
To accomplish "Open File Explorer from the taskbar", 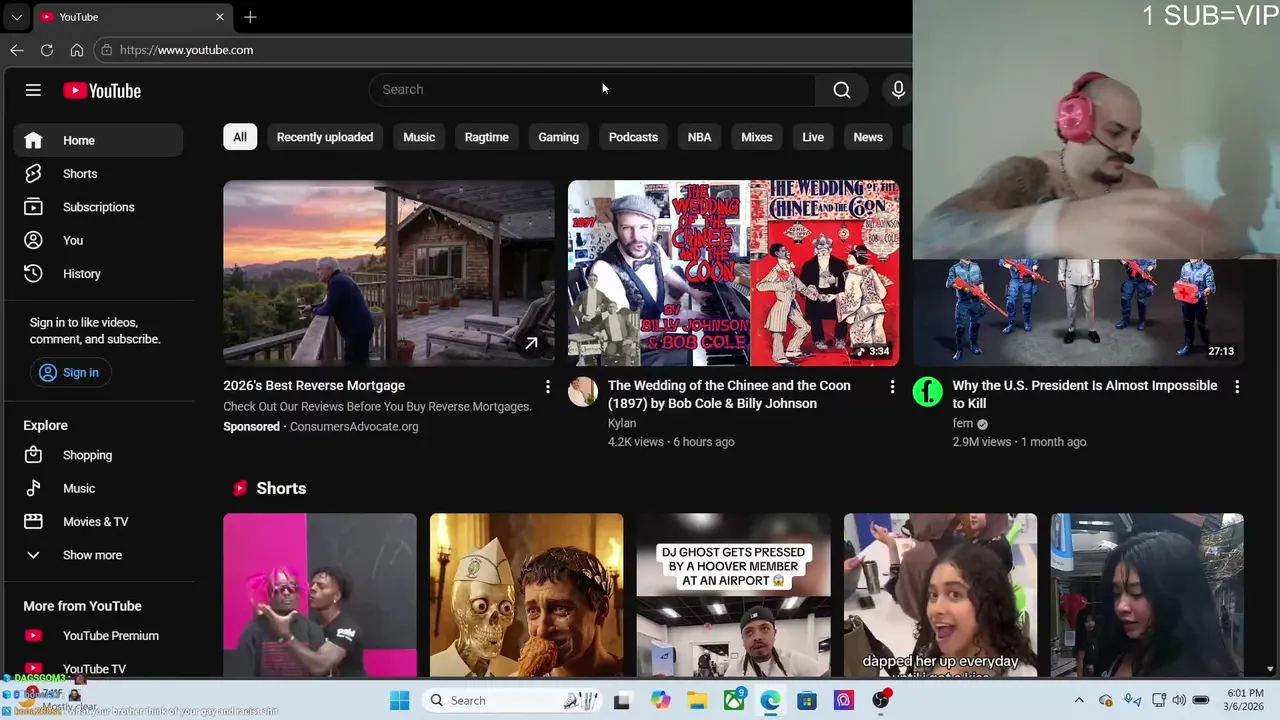I will click(696, 701).
